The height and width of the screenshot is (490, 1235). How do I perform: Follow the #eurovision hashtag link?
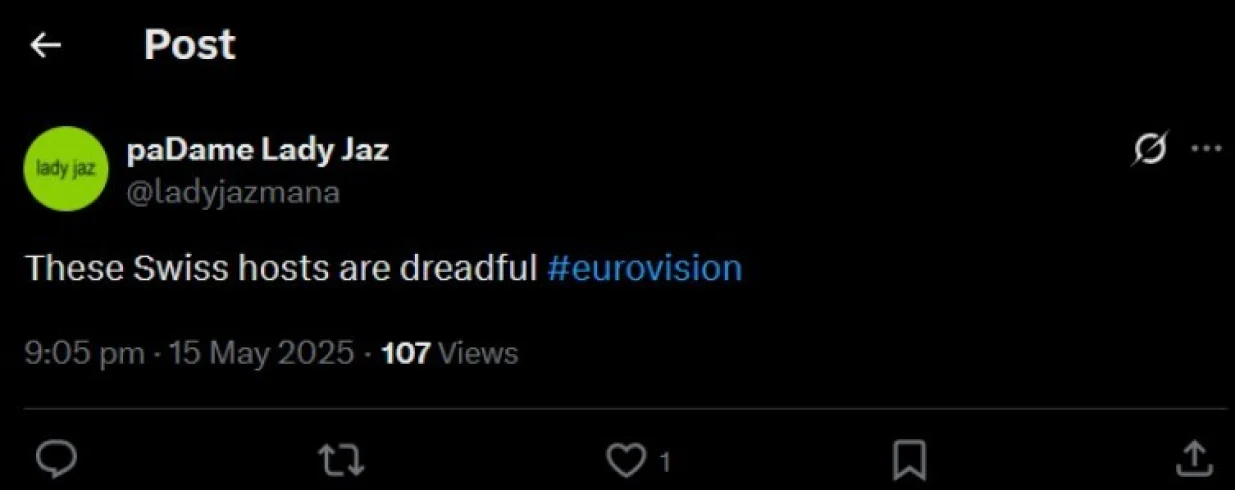(645, 268)
